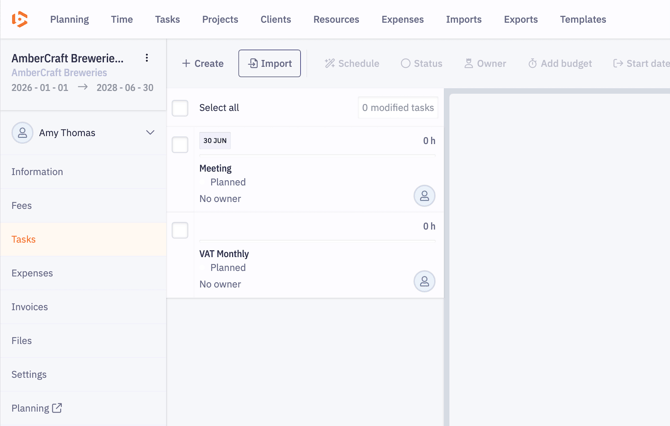Tick the Select all checkbox

point(180,108)
